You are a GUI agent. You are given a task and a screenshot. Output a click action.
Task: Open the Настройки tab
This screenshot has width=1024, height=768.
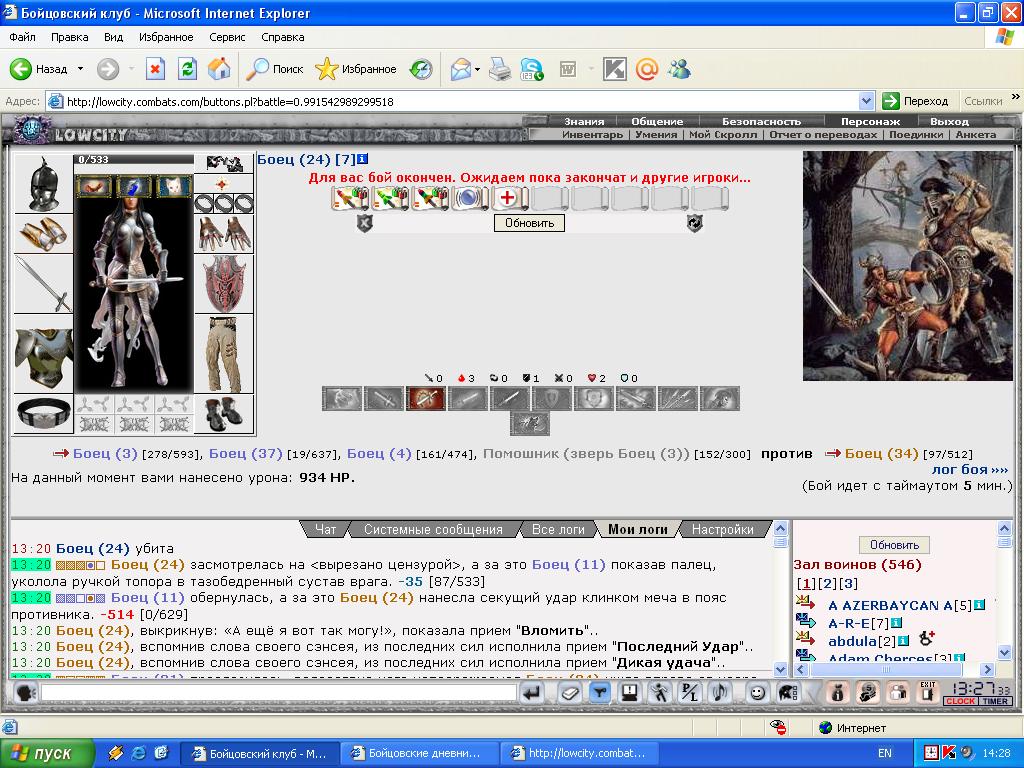(x=722, y=530)
